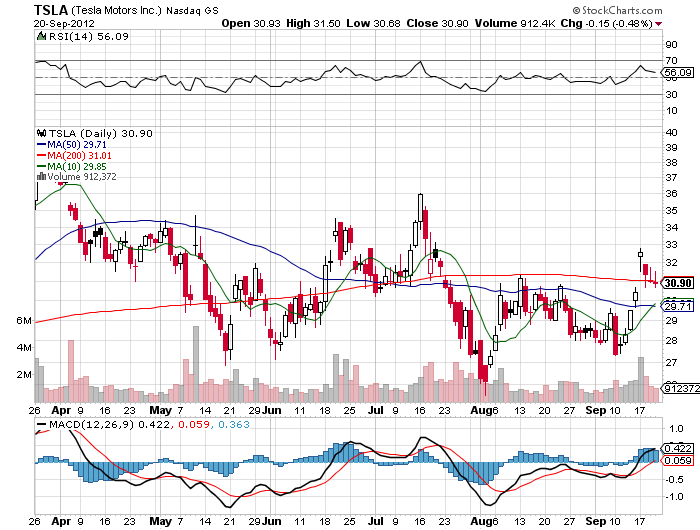
Task: Click the 'MACD(12,26,9) 0.422' legend text
Action: (x=109, y=425)
